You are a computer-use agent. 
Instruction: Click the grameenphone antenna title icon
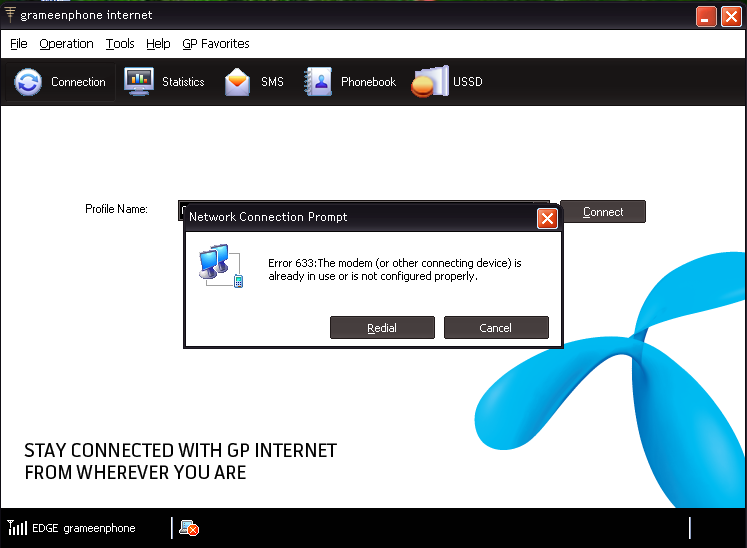(x=10, y=15)
